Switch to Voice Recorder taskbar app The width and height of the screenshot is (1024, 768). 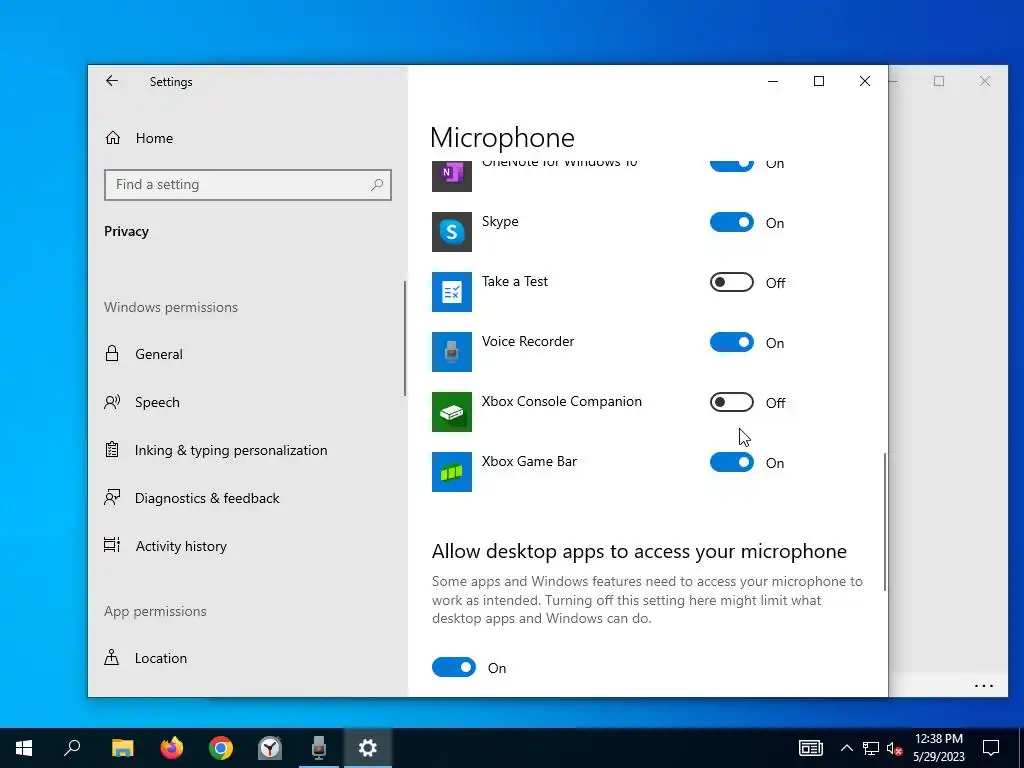point(319,748)
